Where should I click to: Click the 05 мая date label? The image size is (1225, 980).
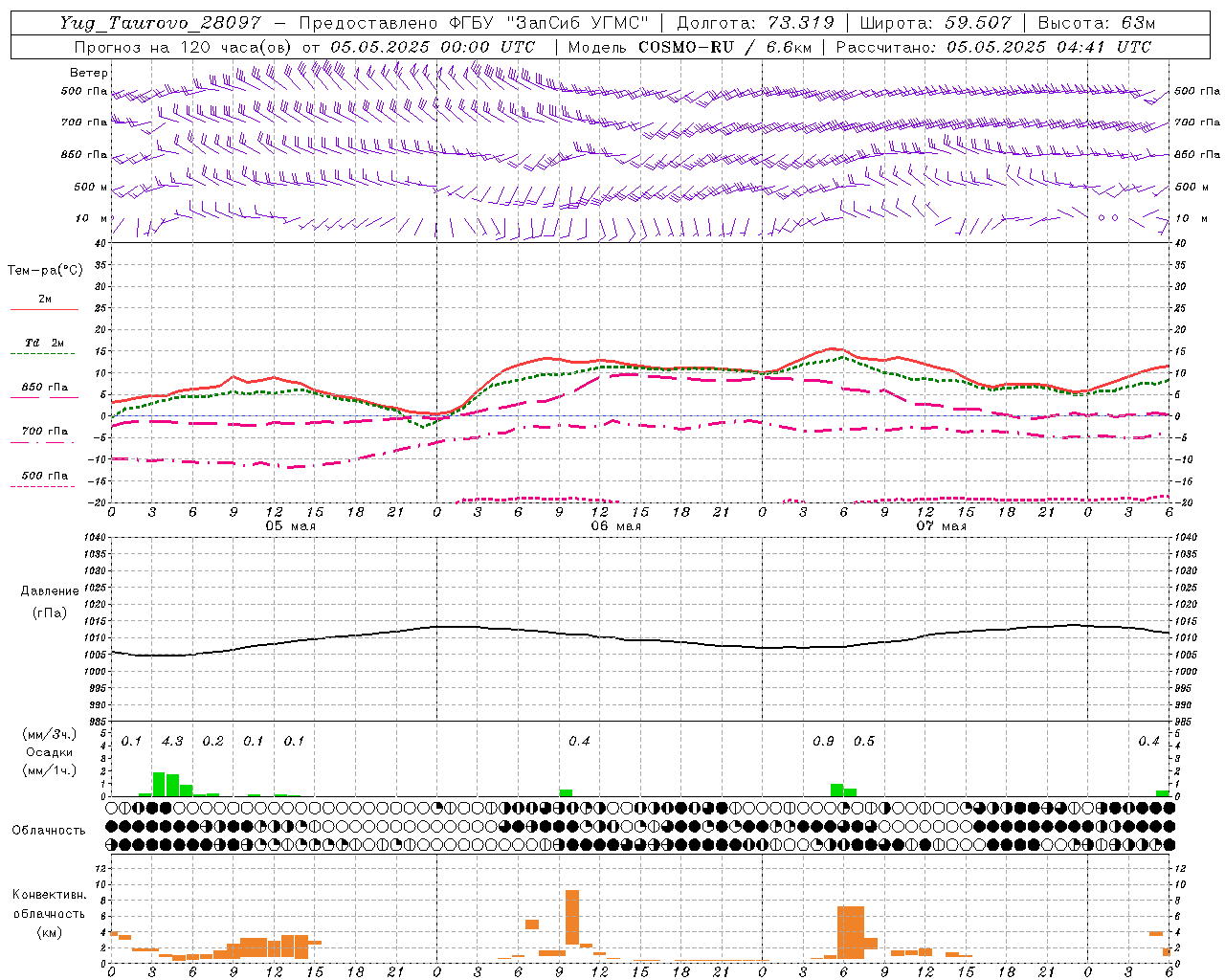pos(290,526)
